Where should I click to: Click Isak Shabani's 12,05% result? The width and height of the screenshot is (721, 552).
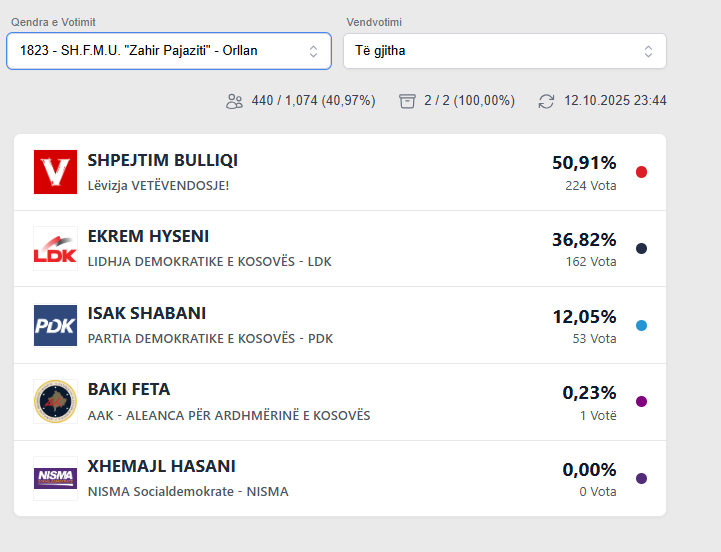(x=584, y=317)
